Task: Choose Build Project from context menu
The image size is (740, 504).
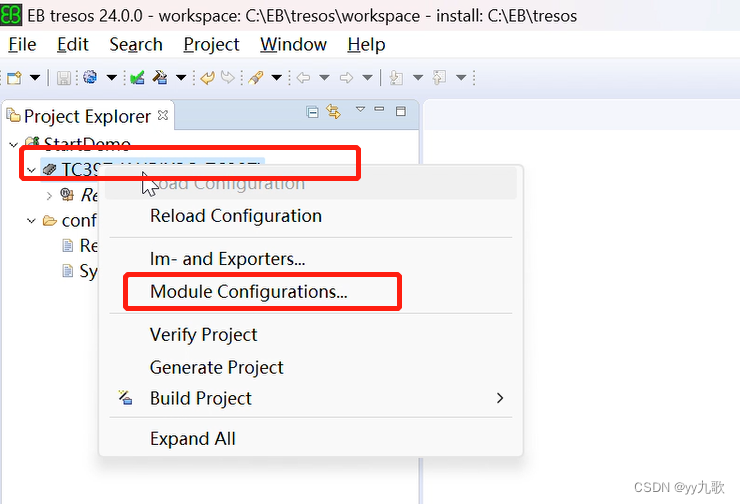Action: pyautogui.click(x=311, y=399)
